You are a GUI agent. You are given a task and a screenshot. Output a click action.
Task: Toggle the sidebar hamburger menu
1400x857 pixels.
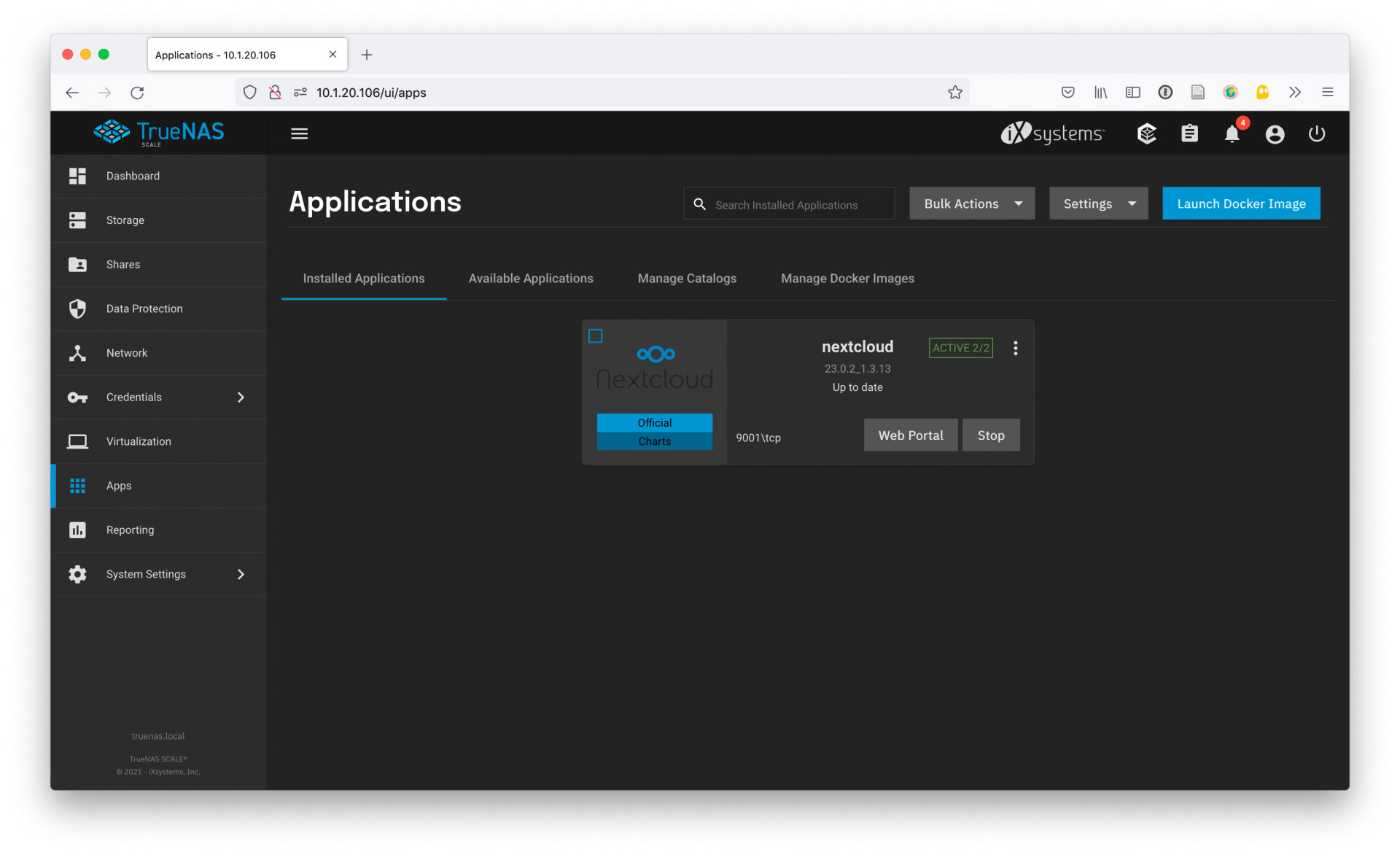coord(299,133)
